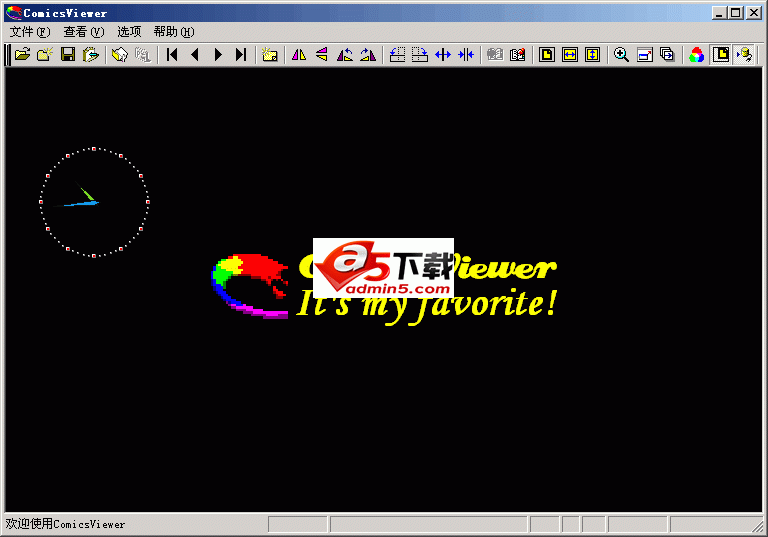Screen dimensions: 768x537
Task: Click the grayed-out open book icon
Action: [x=495, y=54]
